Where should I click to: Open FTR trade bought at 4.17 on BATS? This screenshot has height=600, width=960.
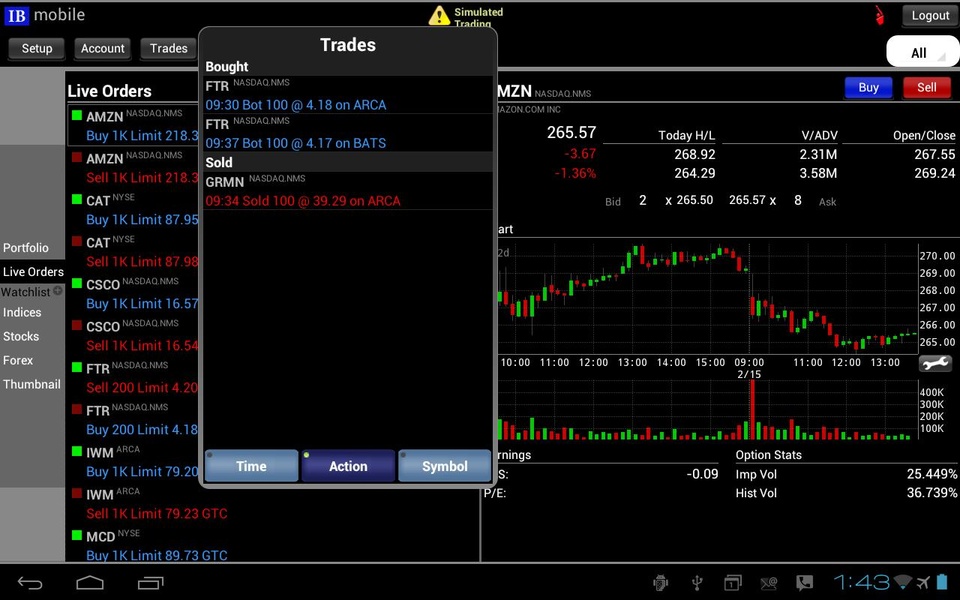click(348, 133)
